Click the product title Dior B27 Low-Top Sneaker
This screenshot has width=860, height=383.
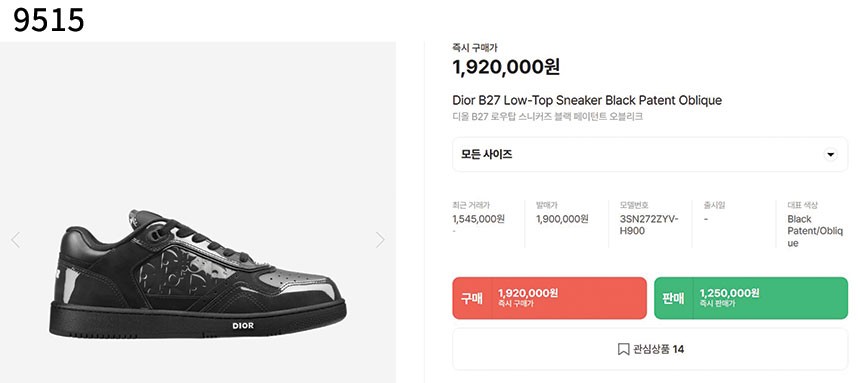pyautogui.click(x=587, y=100)
